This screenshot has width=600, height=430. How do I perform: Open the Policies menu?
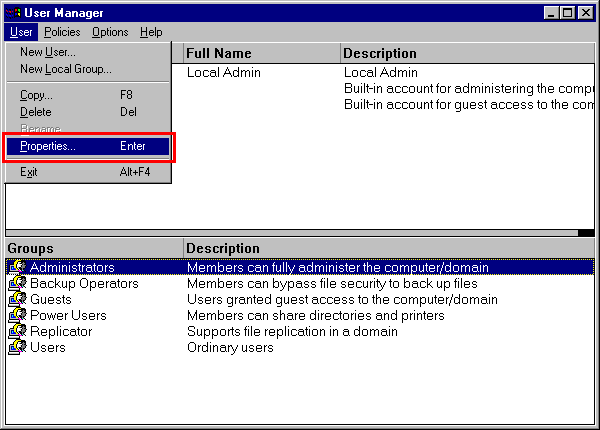pos(63,32)
